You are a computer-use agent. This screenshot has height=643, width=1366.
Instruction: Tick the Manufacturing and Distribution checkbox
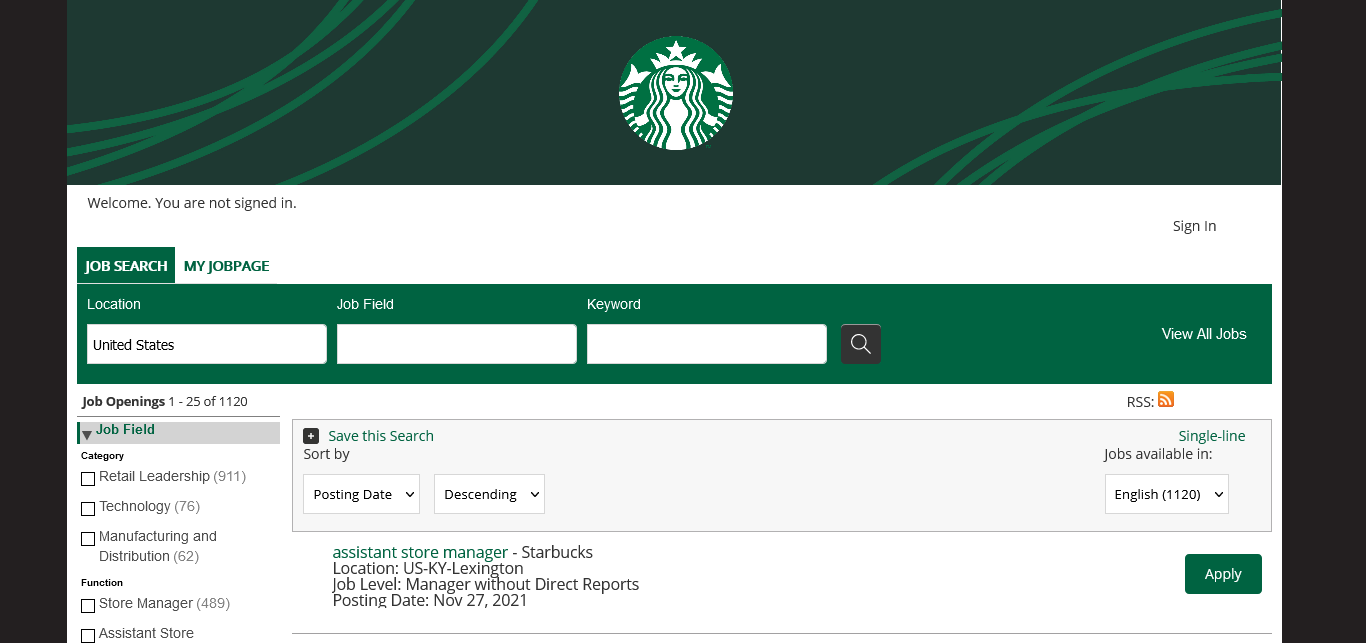click(x=88, y=539)
